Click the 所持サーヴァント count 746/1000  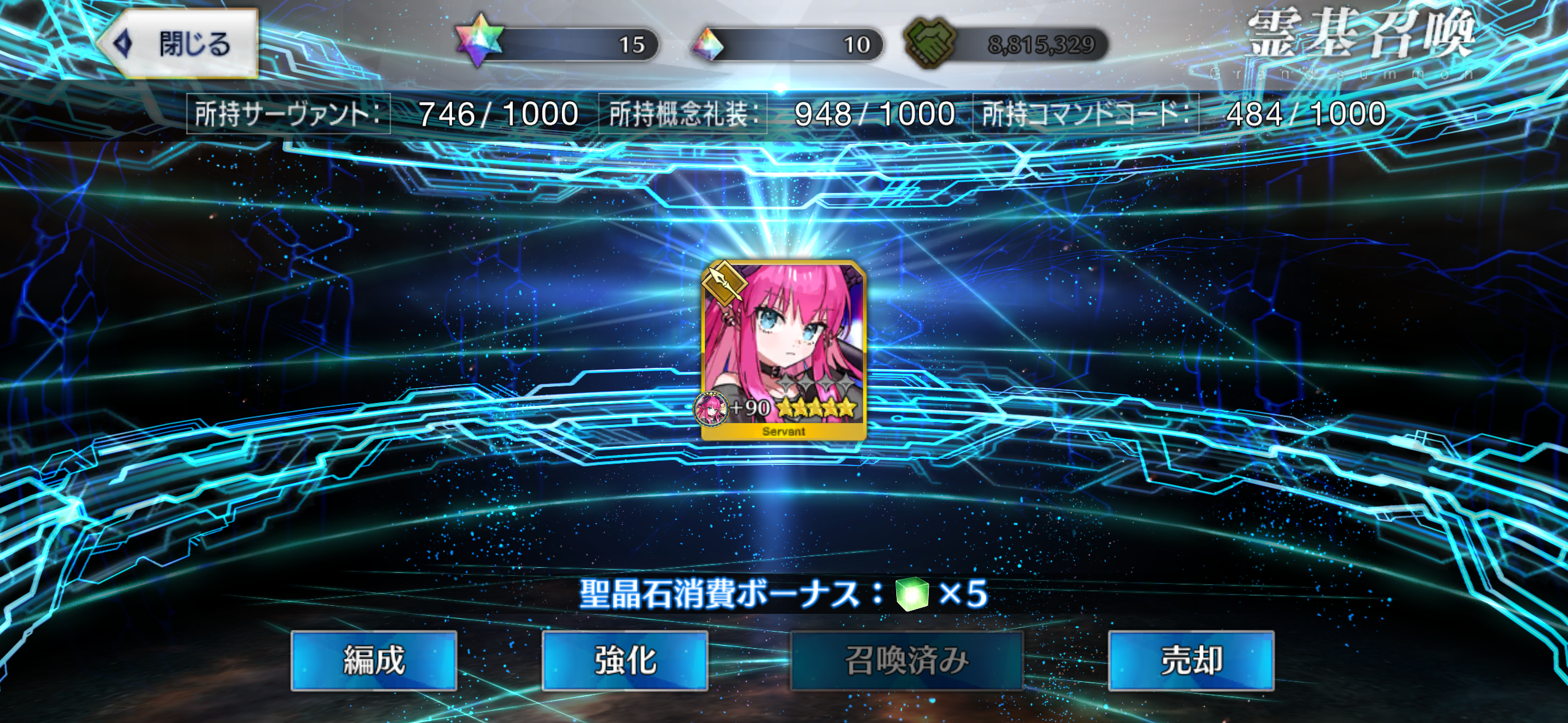click(x=498, y=114)
